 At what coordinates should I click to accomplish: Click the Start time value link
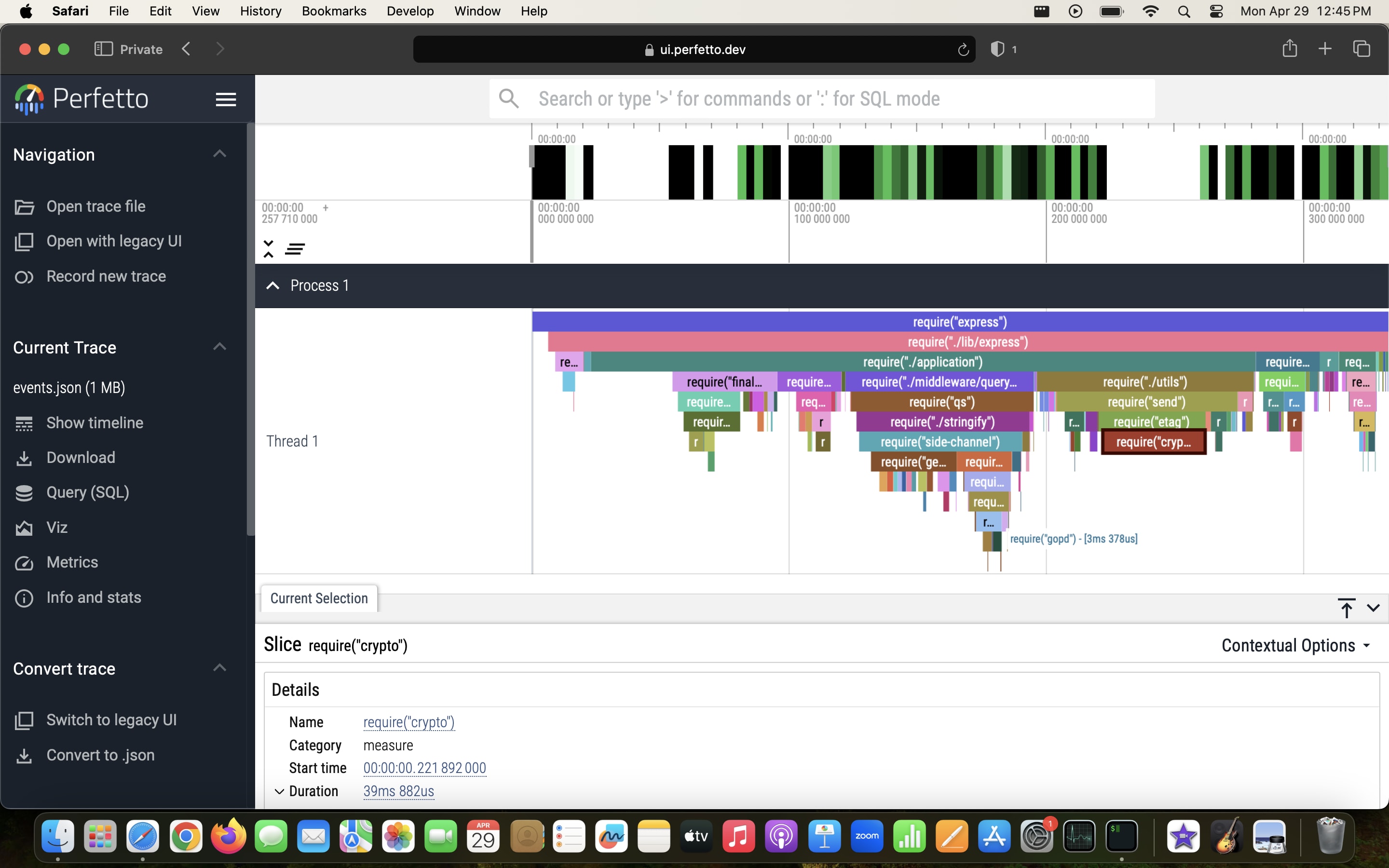(424, 768)
